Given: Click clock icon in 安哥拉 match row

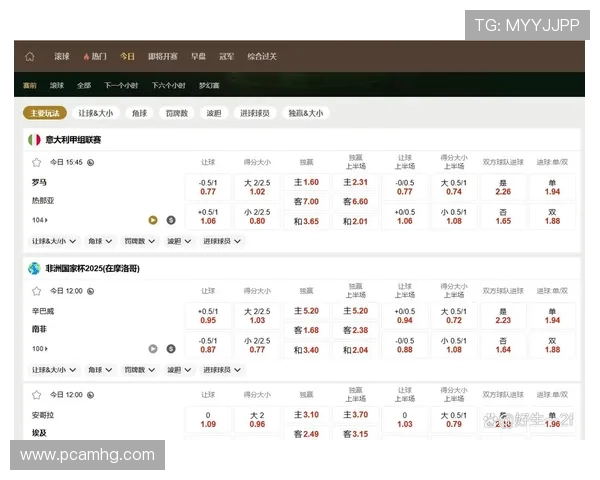Looking at the screenshot, I should pyautogui.click(x=90, y=395).
